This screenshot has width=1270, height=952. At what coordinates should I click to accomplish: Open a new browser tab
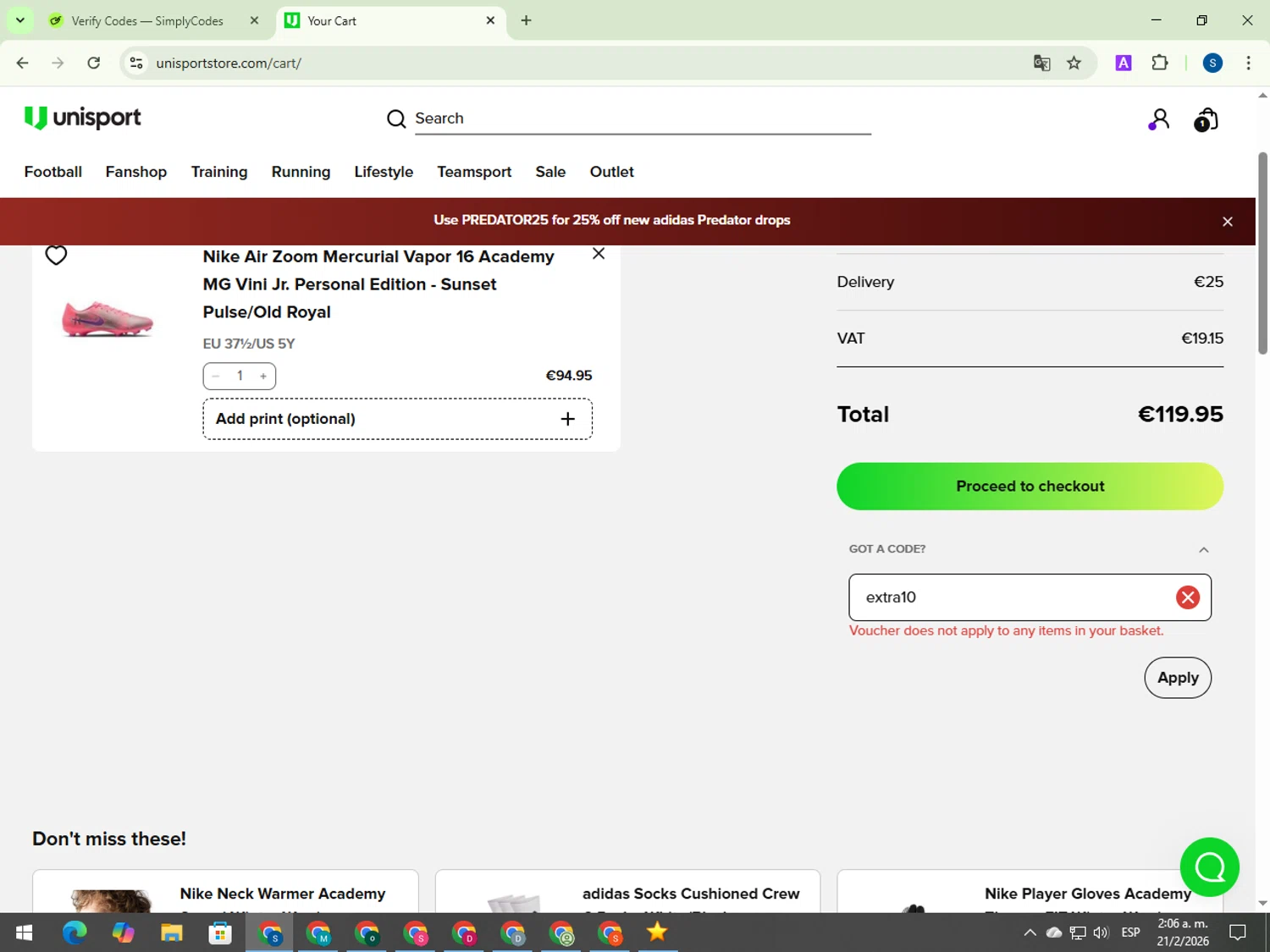(x=526, y=20)
